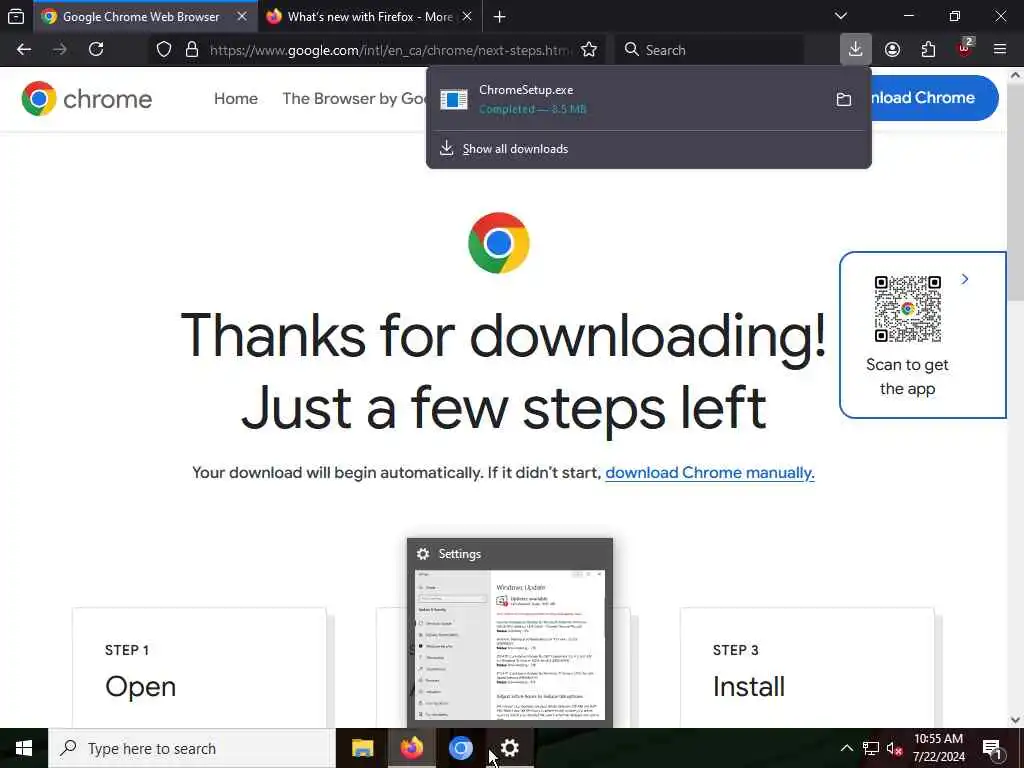
Task: Click download Chrome manually link
Action: click(x=710, y=473)
